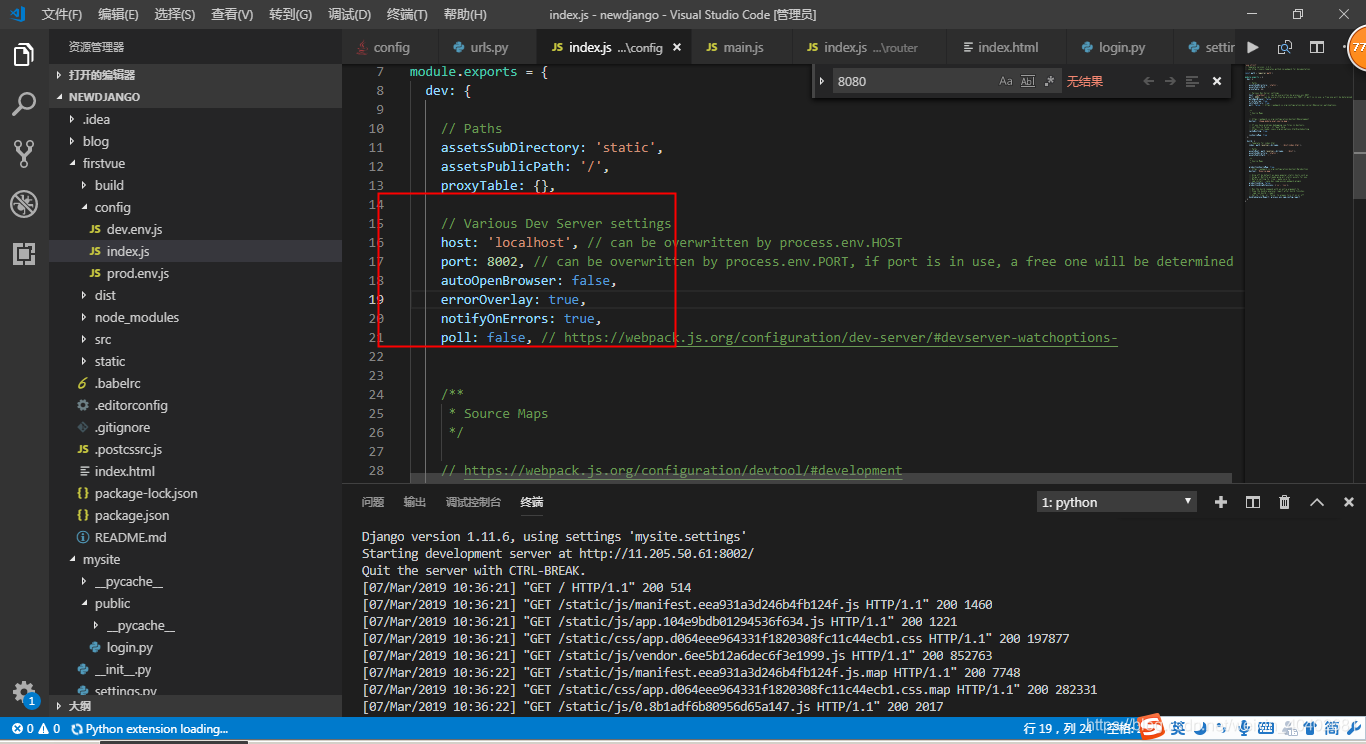
Task: Expand the 打开的编辑器 section
Action: (195, 75)
